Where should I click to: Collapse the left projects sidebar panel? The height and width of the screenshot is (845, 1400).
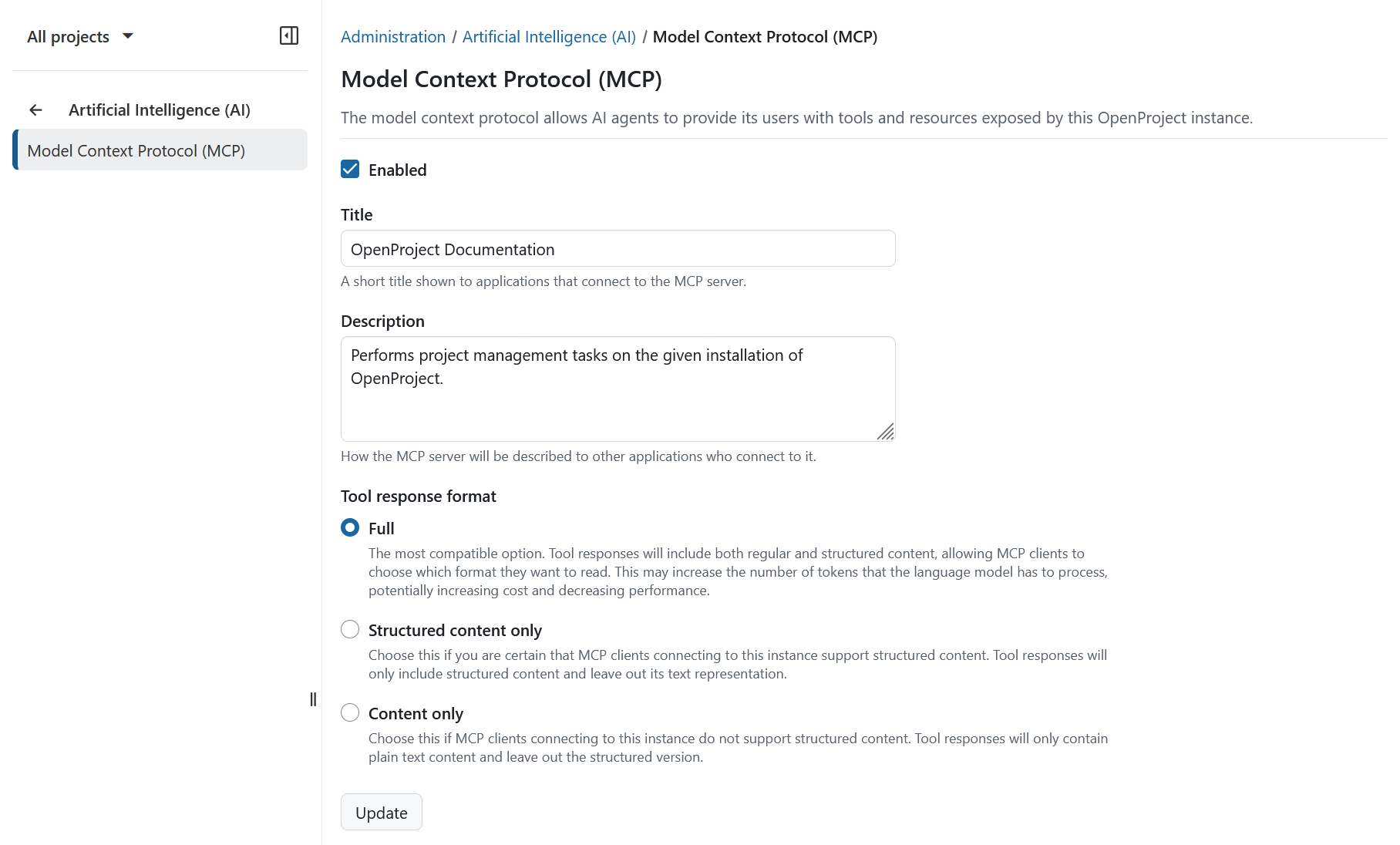pyautogui.click(x=289, y=35)
